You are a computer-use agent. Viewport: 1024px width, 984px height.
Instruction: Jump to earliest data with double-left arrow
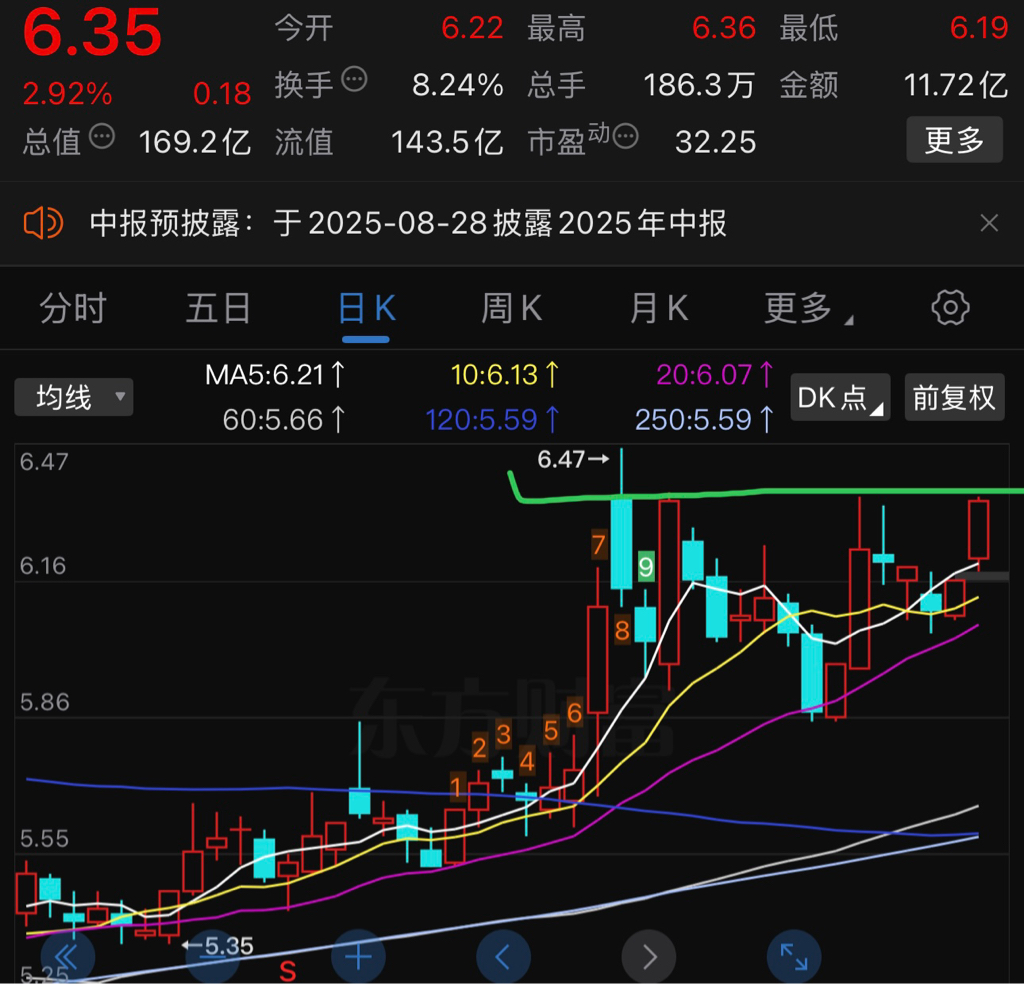(x=67, y=957)
